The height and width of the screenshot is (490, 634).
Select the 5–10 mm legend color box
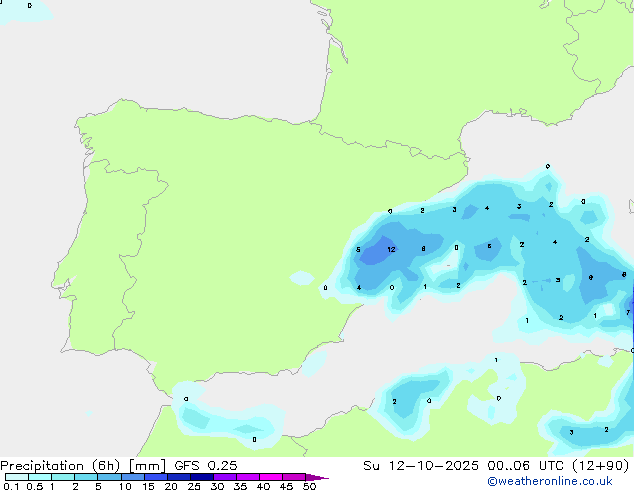[x=109, y=477]
